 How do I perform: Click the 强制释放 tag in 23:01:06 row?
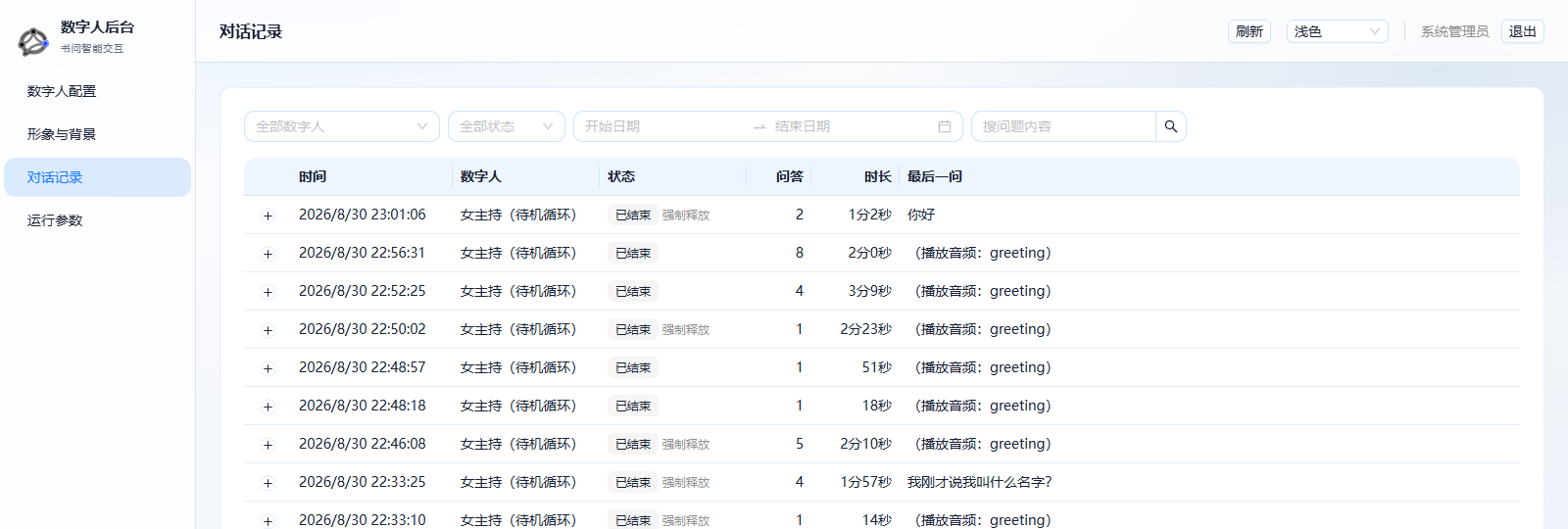(686, 216)
